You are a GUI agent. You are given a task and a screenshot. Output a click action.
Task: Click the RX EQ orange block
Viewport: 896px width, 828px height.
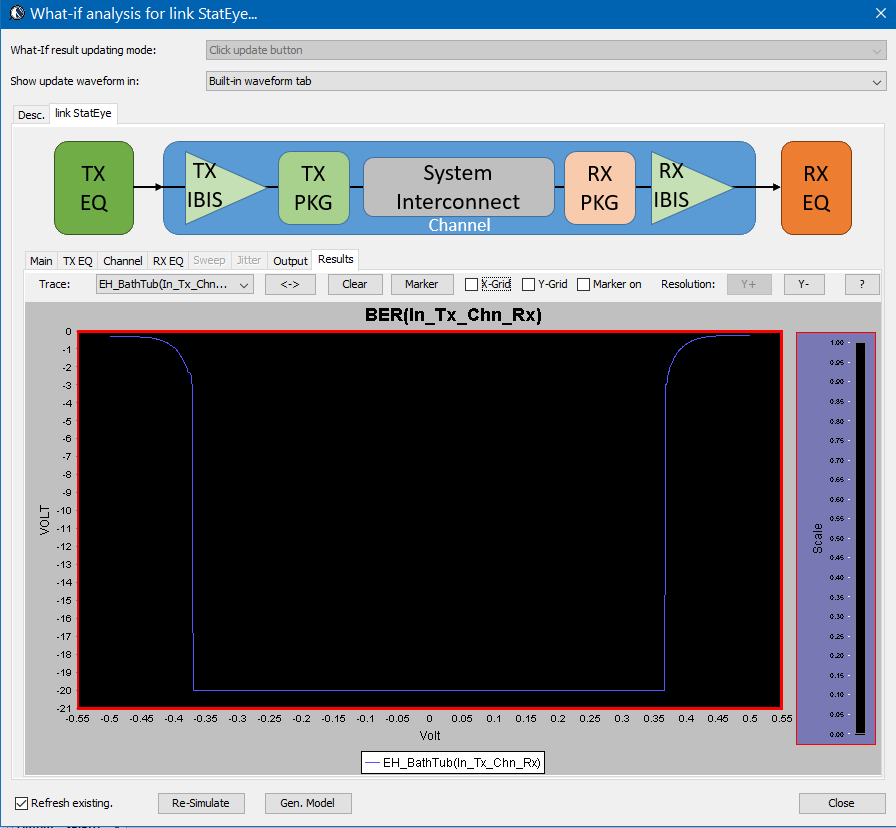click(x=816, y=187)
